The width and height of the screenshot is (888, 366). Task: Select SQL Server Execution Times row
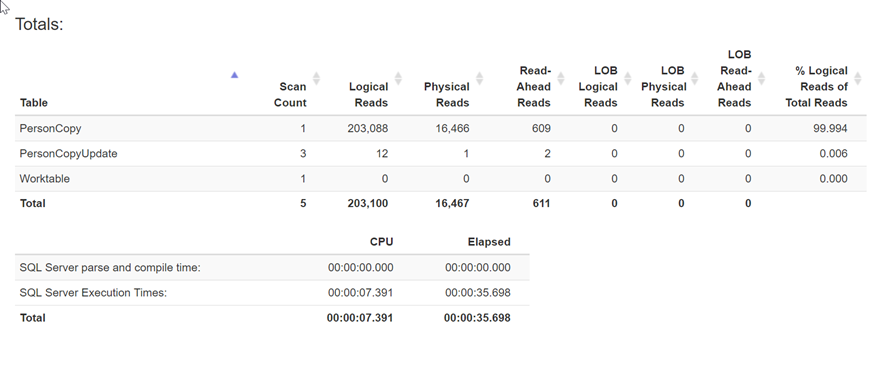272,293
